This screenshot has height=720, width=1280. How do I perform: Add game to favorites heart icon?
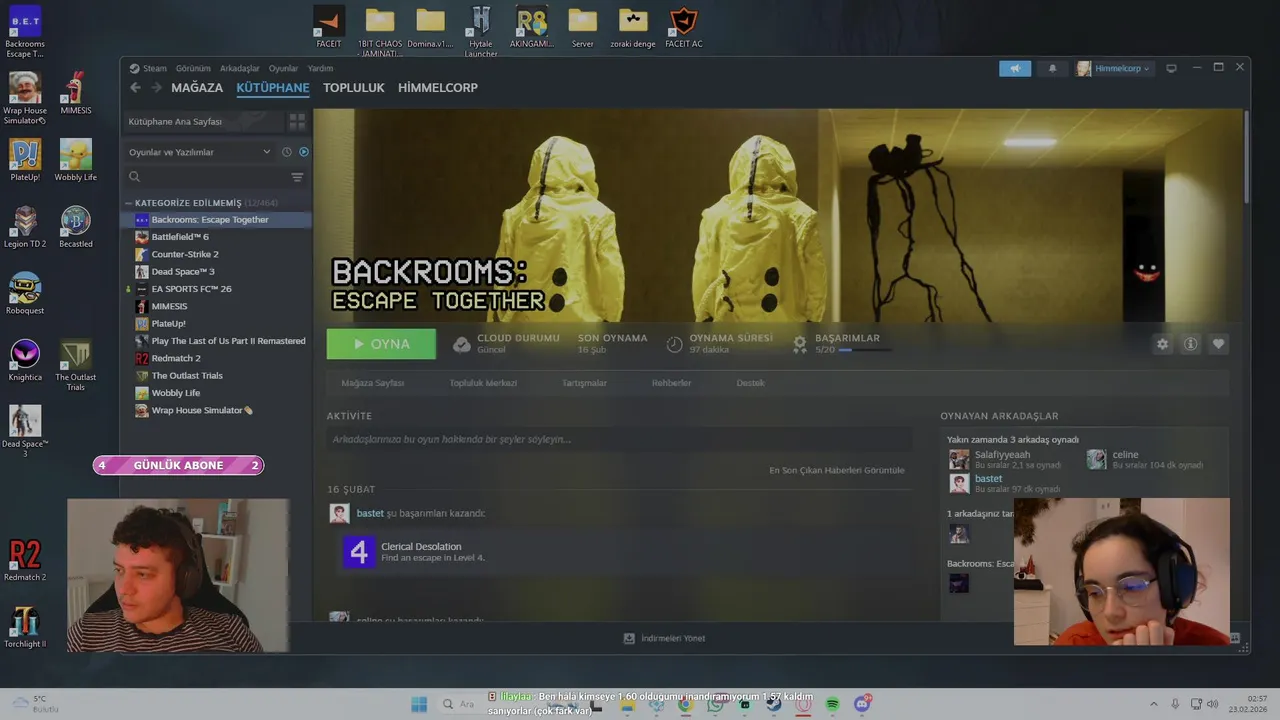point(1218,344)
